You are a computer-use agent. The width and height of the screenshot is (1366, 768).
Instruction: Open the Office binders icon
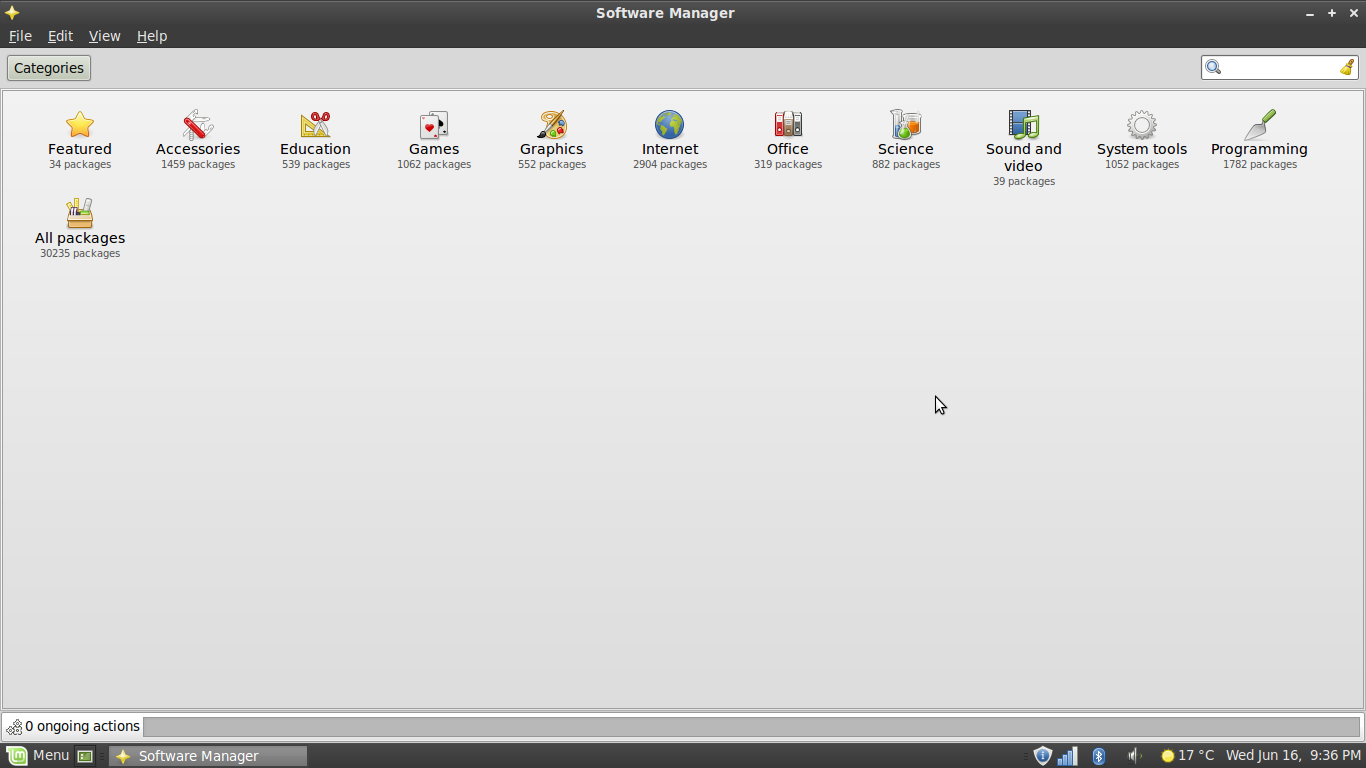point(788,124)
